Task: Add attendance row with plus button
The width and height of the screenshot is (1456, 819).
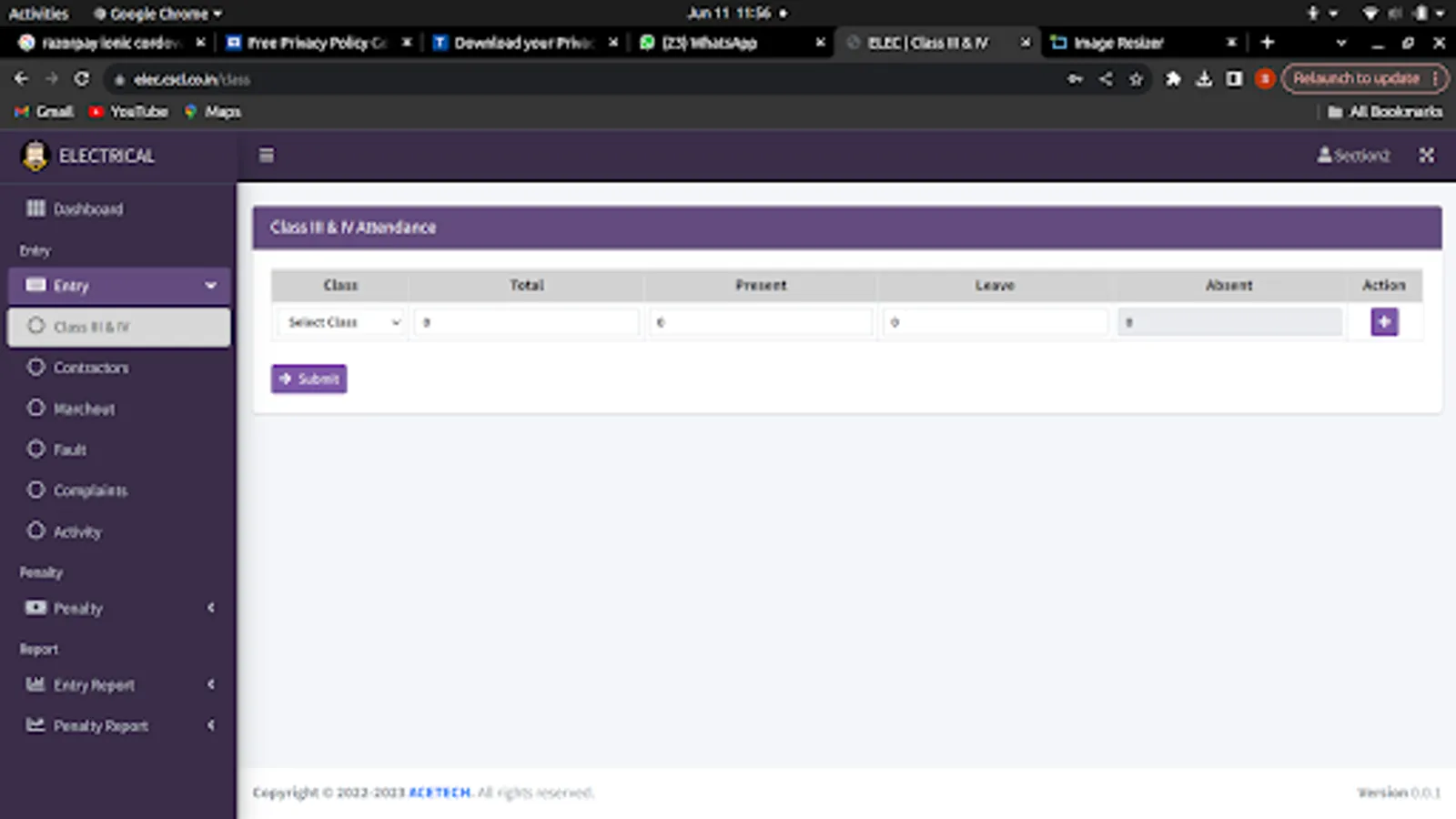Action: click(1384, 322)
